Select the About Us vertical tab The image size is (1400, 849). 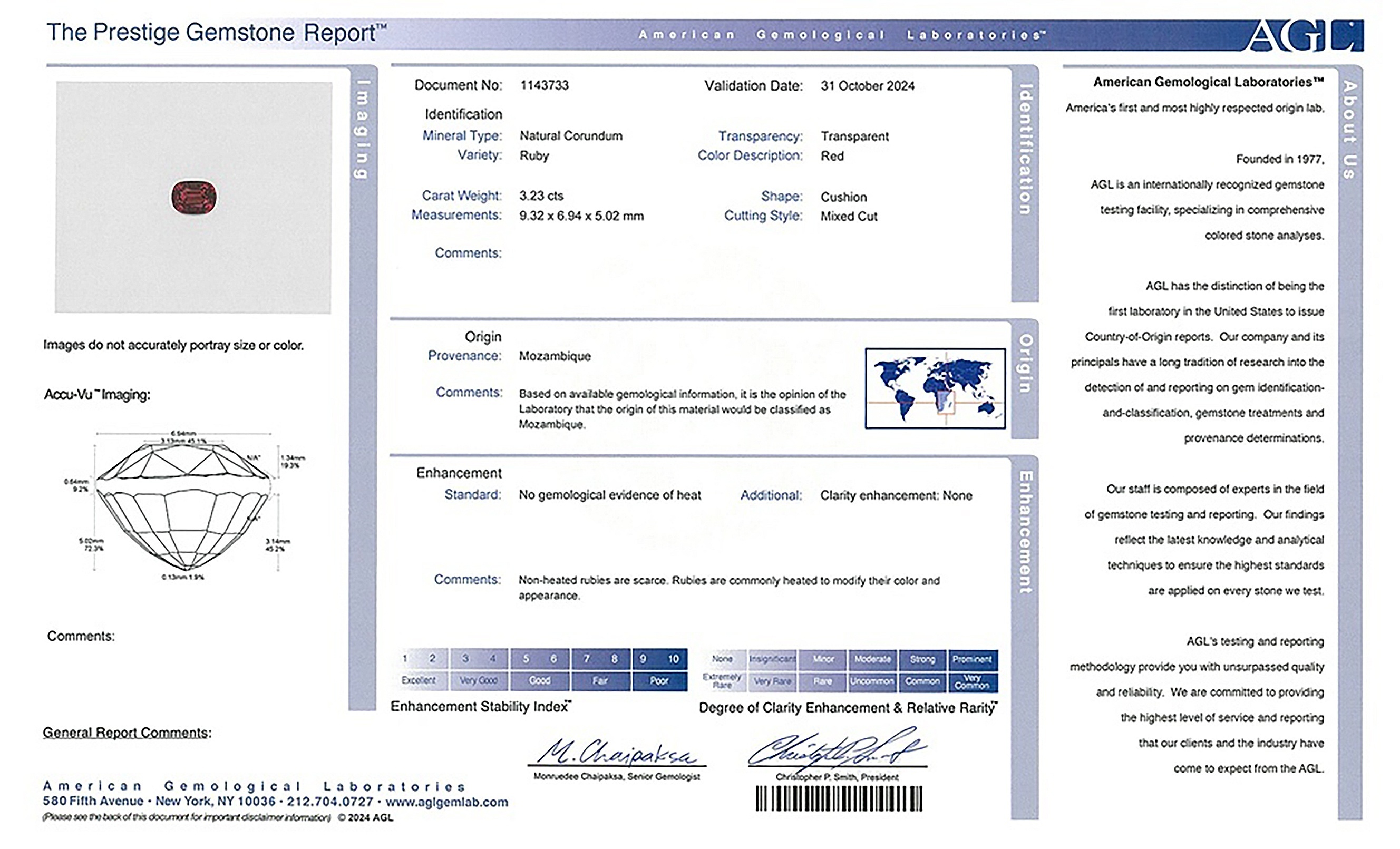[x=1350, y=130]
